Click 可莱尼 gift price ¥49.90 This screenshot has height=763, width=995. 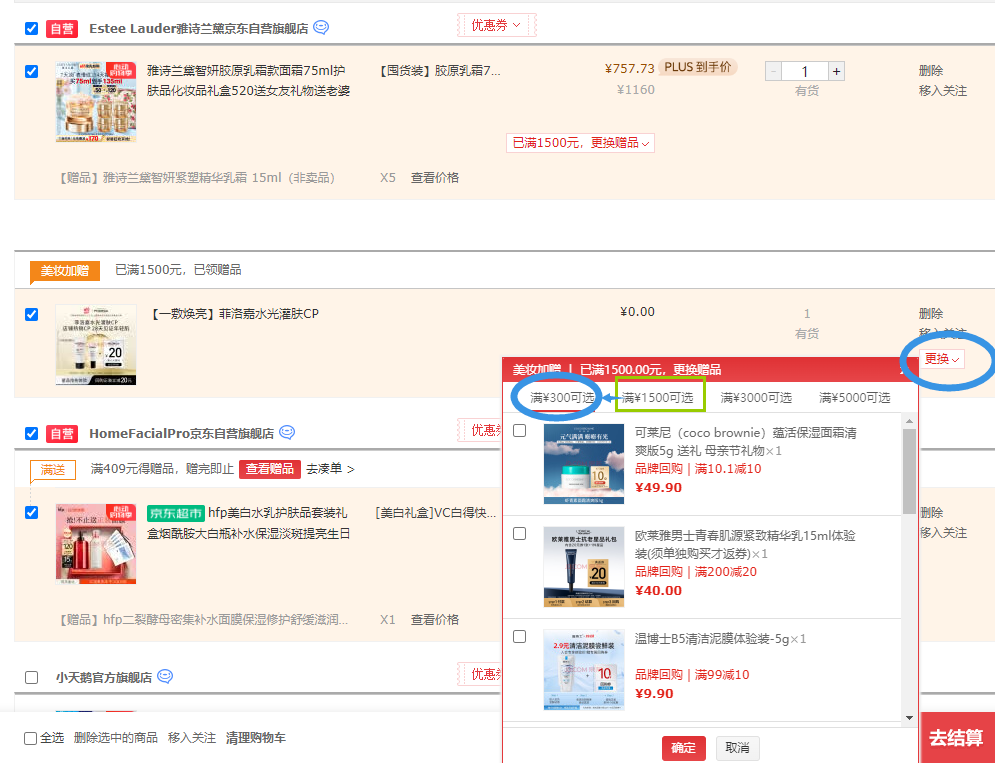pos(658,488)
